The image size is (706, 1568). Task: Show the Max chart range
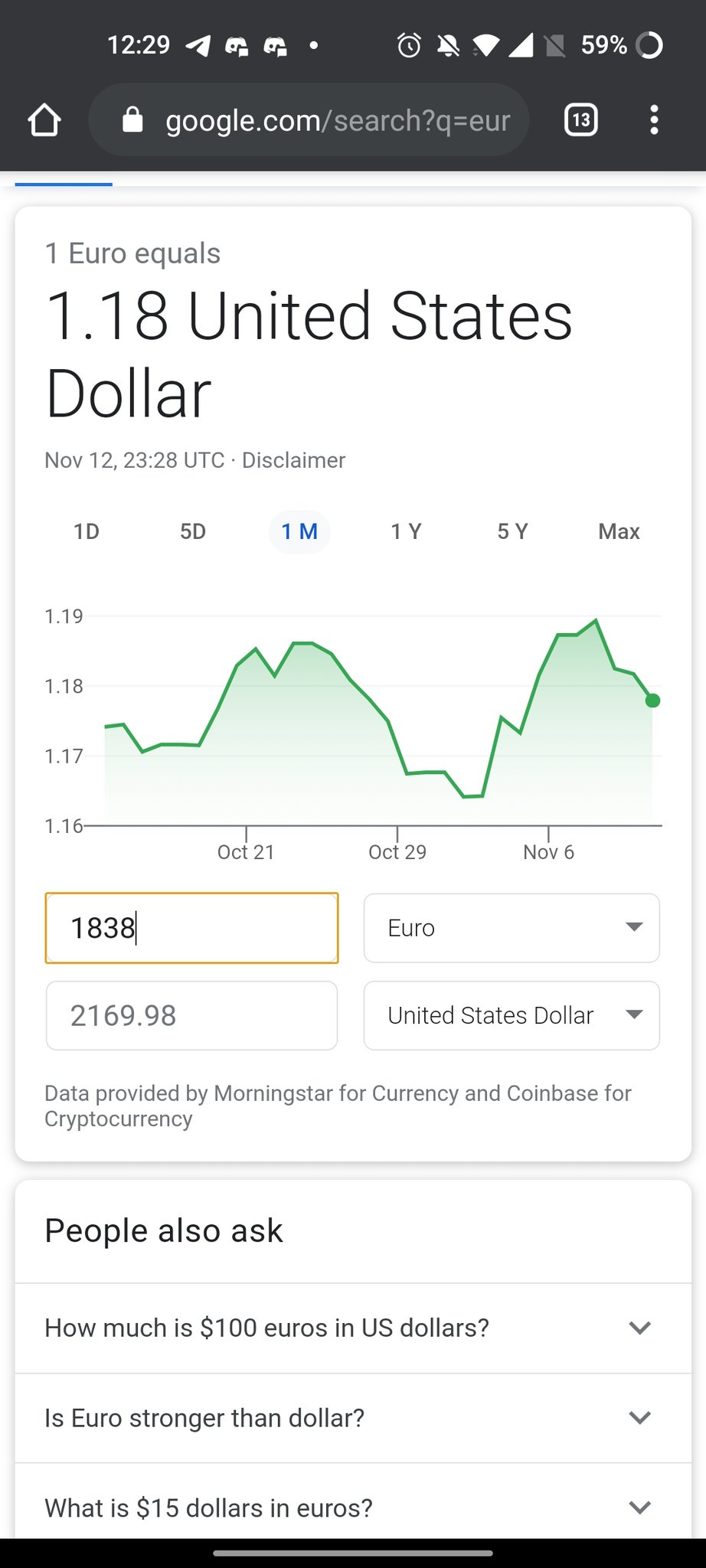[619, 531]
